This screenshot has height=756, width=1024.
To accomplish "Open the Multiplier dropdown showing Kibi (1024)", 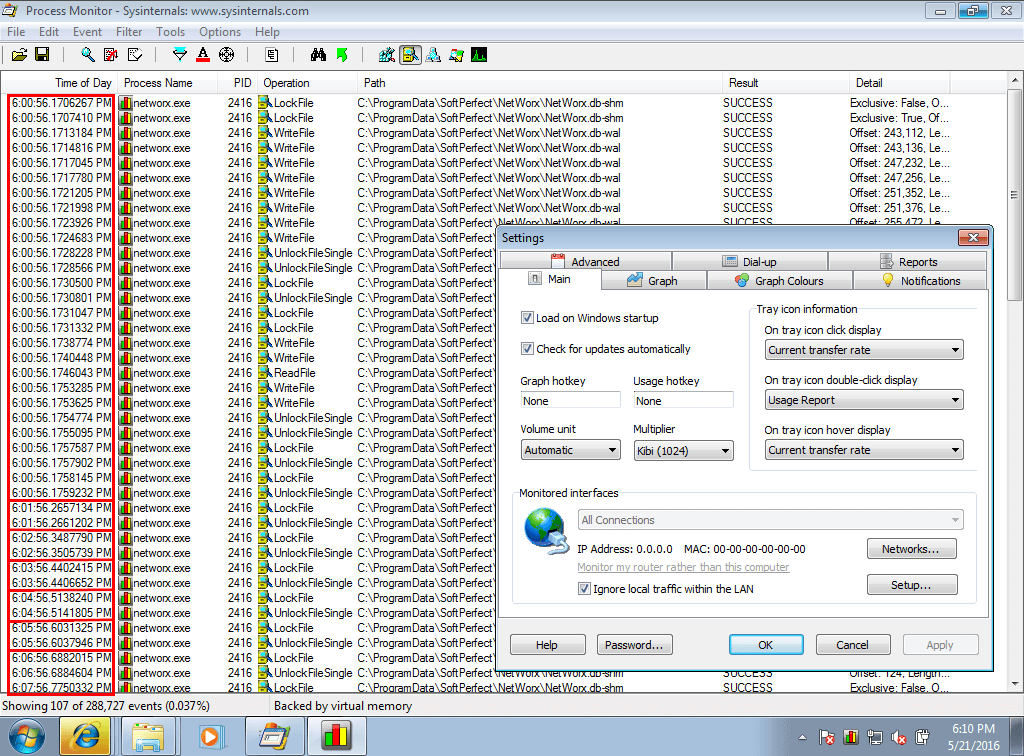I will click(683, 450).
